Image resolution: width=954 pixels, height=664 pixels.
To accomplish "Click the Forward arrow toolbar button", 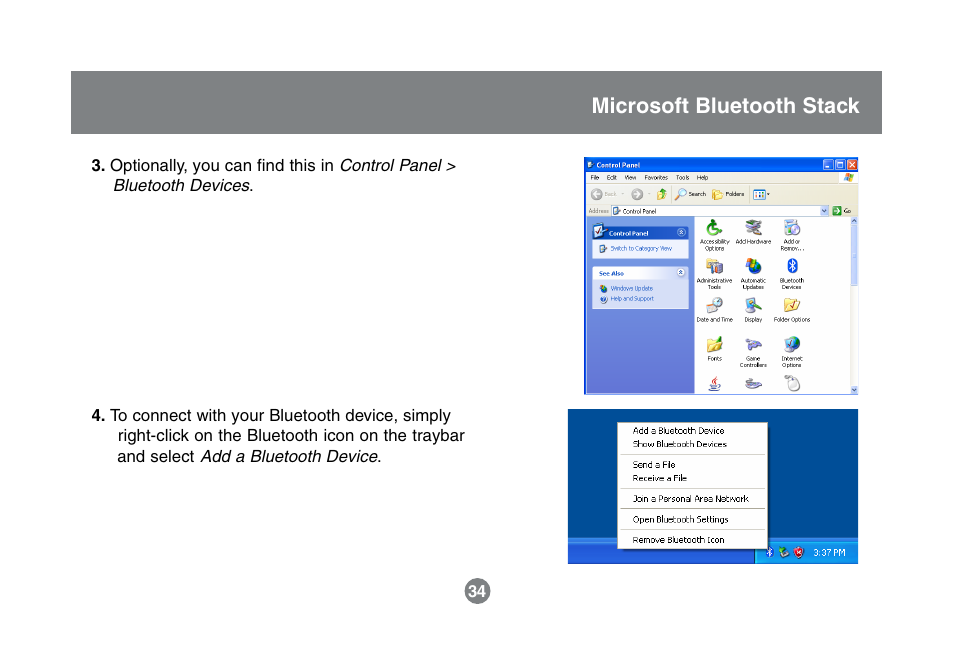I will coord(637,194).
